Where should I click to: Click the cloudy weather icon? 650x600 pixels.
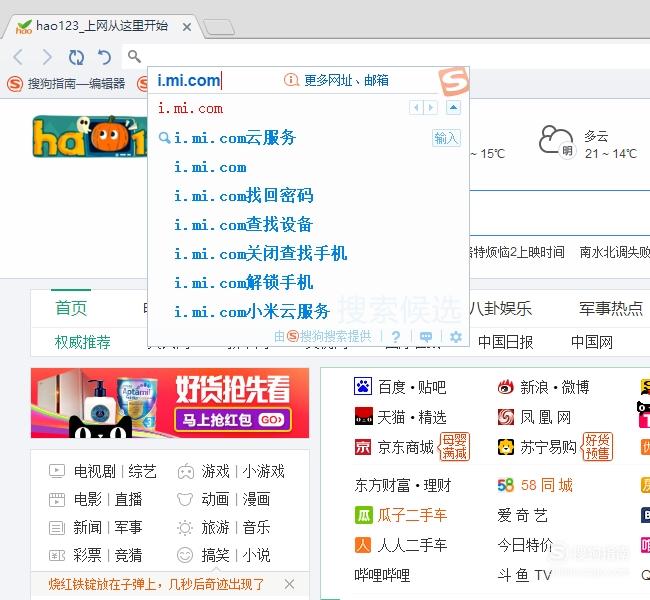557,141
